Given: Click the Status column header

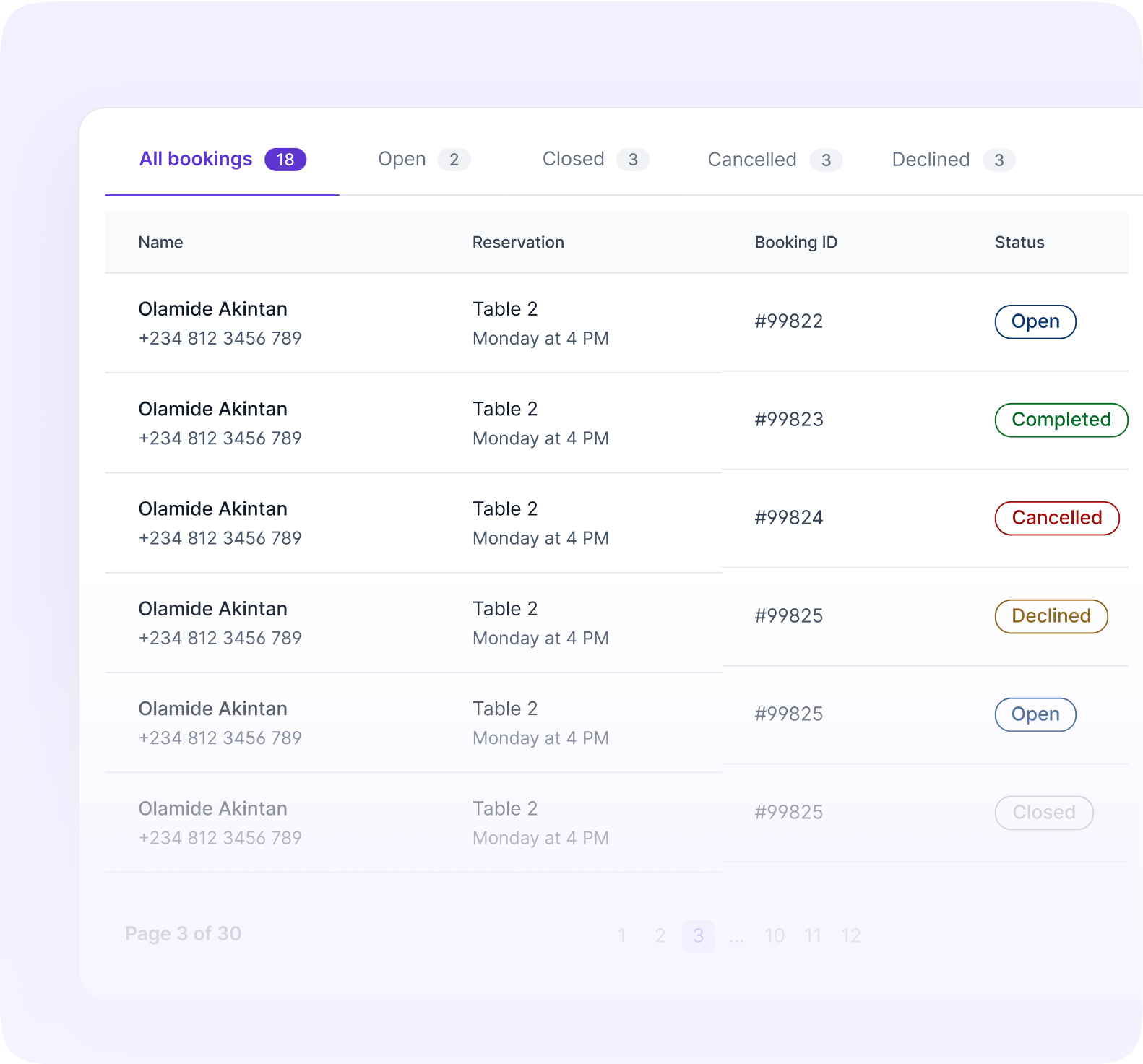Looking at the screenshot, I should pos(1019,243).
